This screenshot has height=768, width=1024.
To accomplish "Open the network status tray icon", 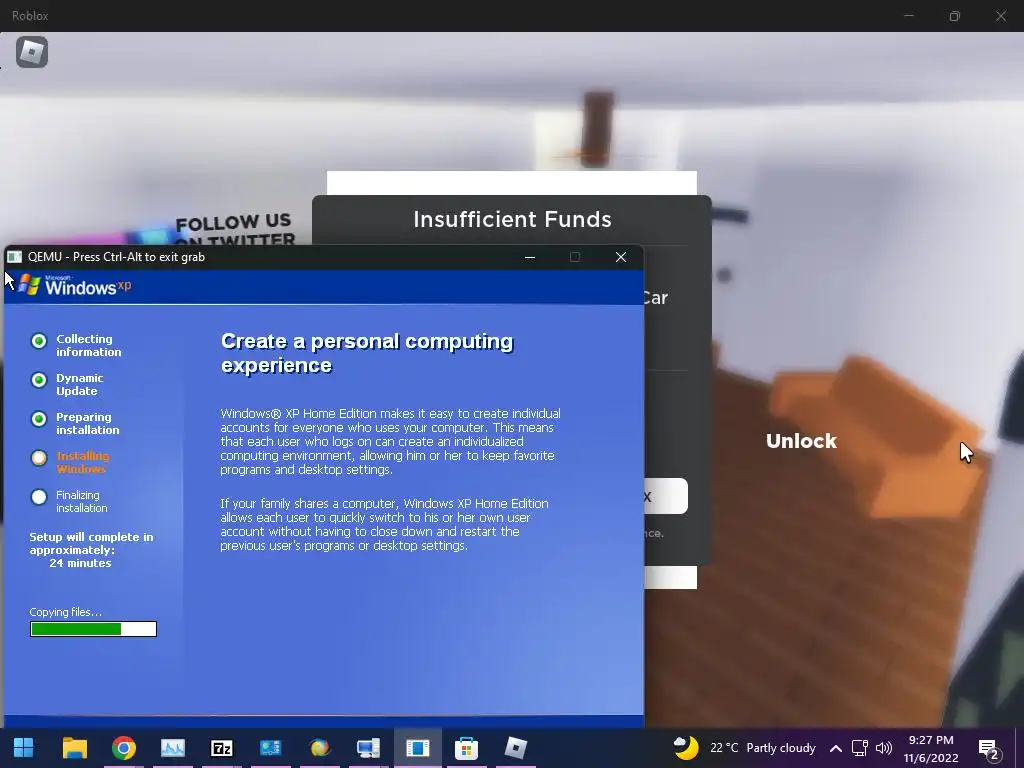I will pos(859,748).
